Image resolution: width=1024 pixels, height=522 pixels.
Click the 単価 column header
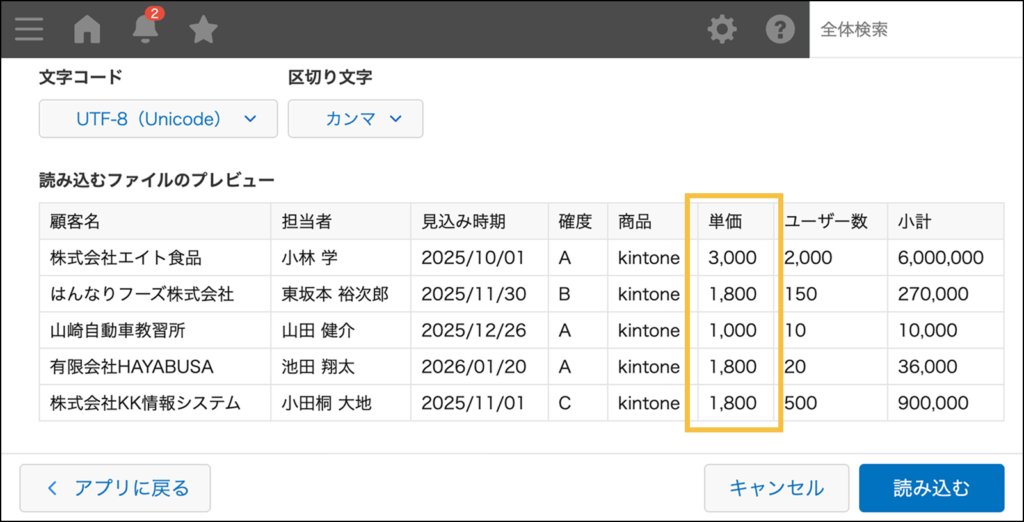[x=725, y=222]
